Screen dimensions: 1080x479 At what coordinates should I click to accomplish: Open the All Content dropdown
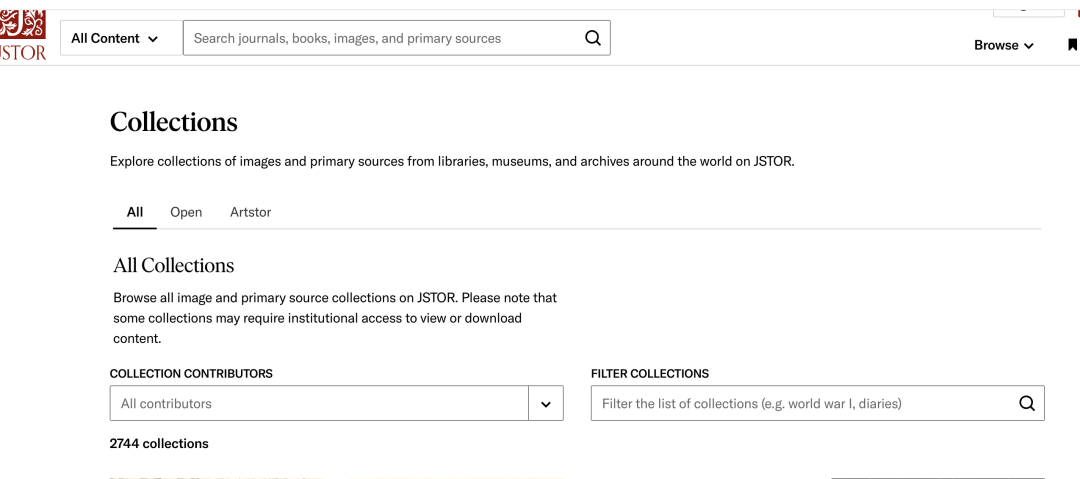(x=115, y=38)
